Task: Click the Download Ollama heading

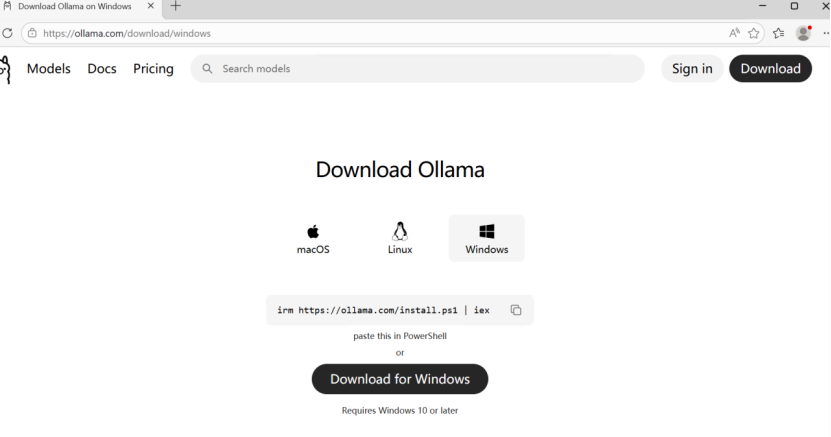Action: tap(400, 170)
